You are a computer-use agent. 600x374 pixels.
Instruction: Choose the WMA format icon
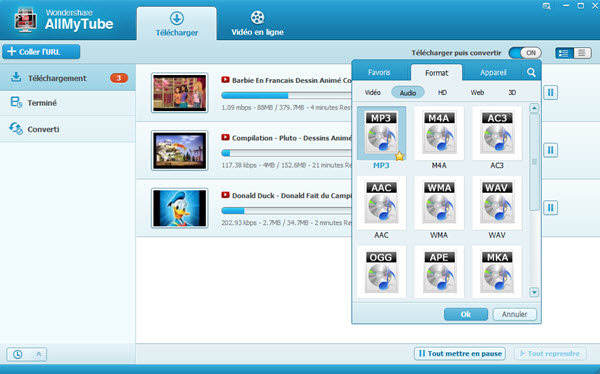tap(439, 203)
